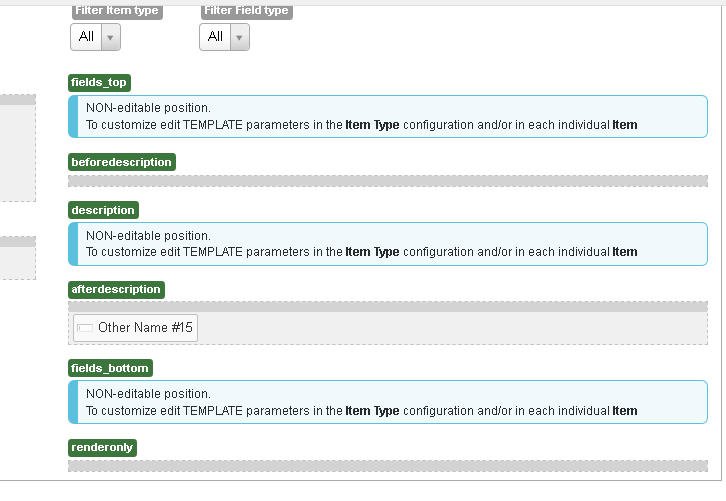Click the icon beside Other Name #15

coord(85,328)
